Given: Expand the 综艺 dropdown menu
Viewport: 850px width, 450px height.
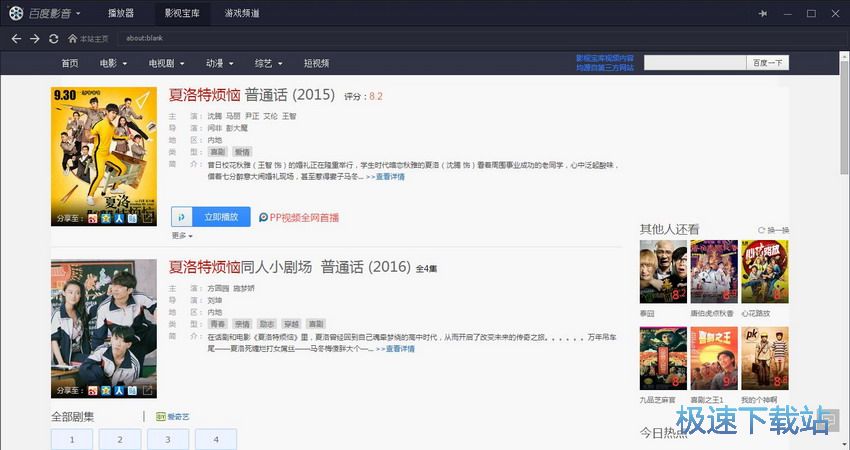Looking at the screenshot, I should (x=268, y=63).
